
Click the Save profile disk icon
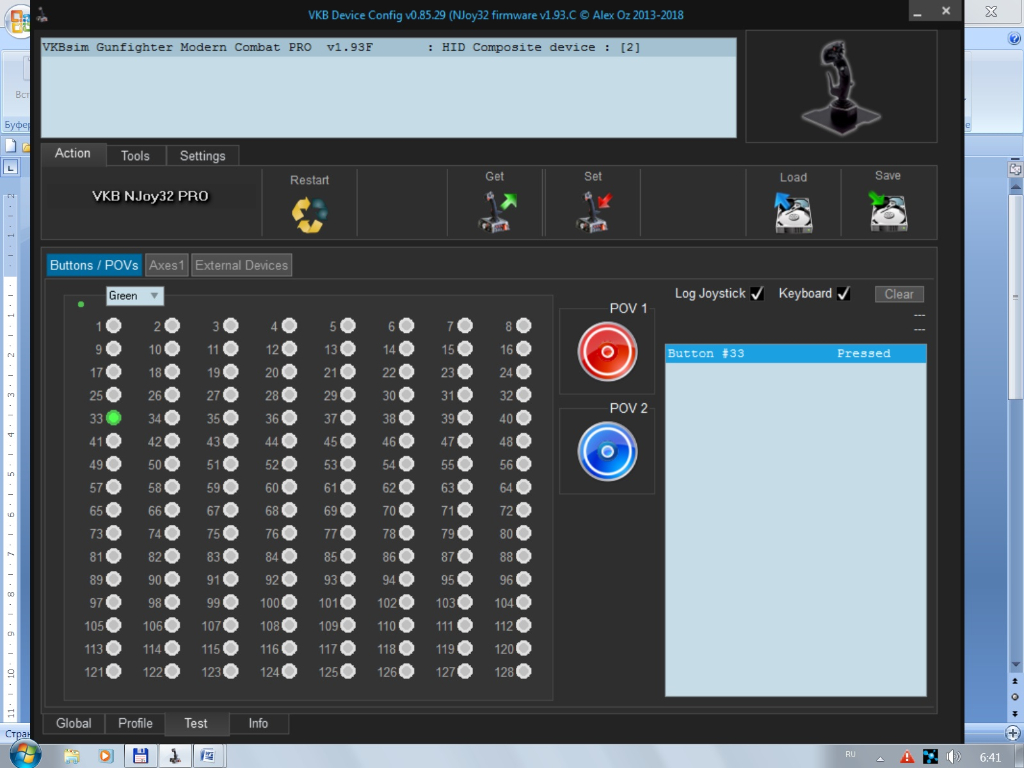[x=888, y=212]
